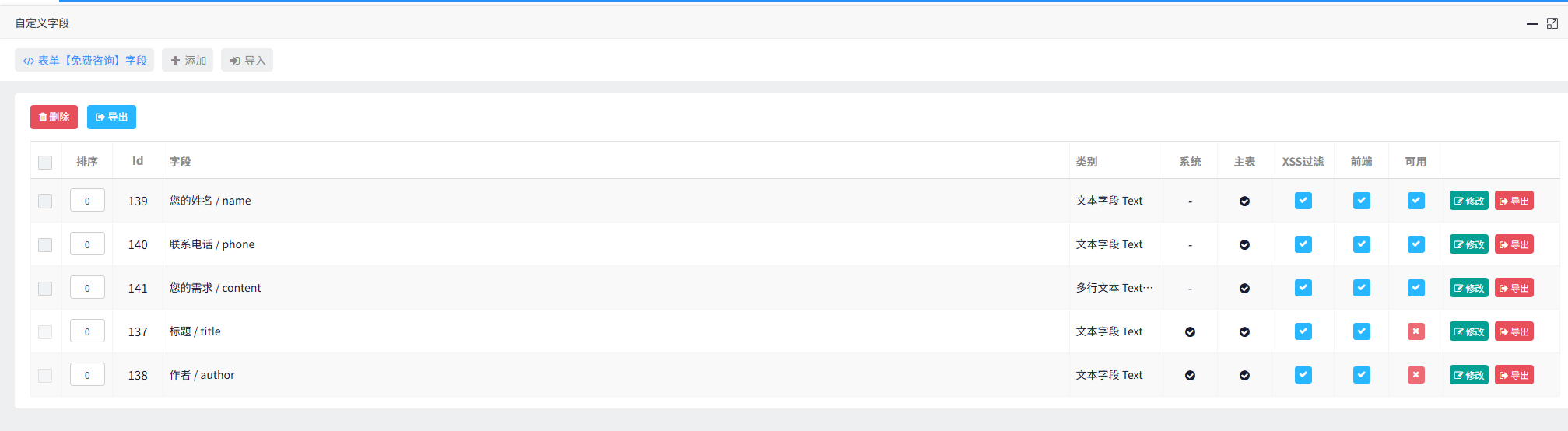This screenshot has width=1568, height=431.
Task: Select the checkbox for row 139 name
Action: pyautogui.click(x=45, y=201)
